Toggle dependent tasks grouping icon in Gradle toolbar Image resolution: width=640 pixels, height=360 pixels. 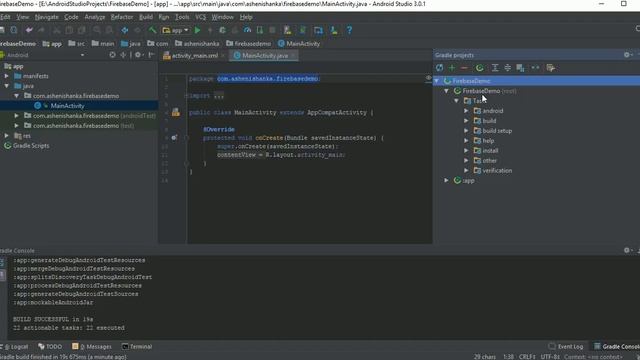click(x=520, y=68)
